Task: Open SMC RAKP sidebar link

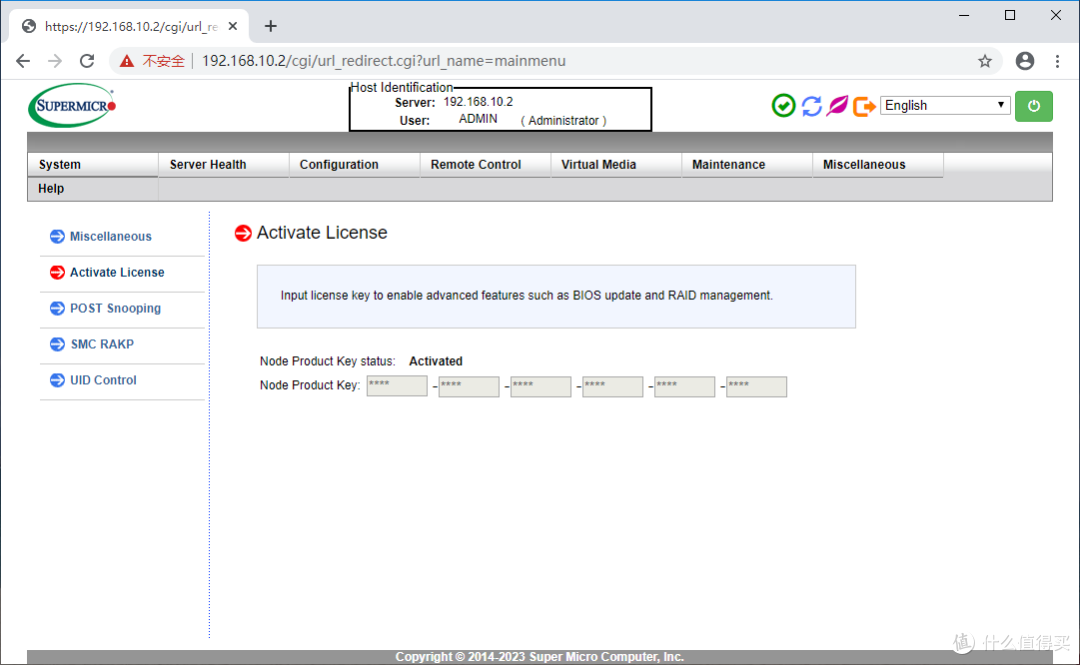Action: pyautogui.click(x=102, y=344)
